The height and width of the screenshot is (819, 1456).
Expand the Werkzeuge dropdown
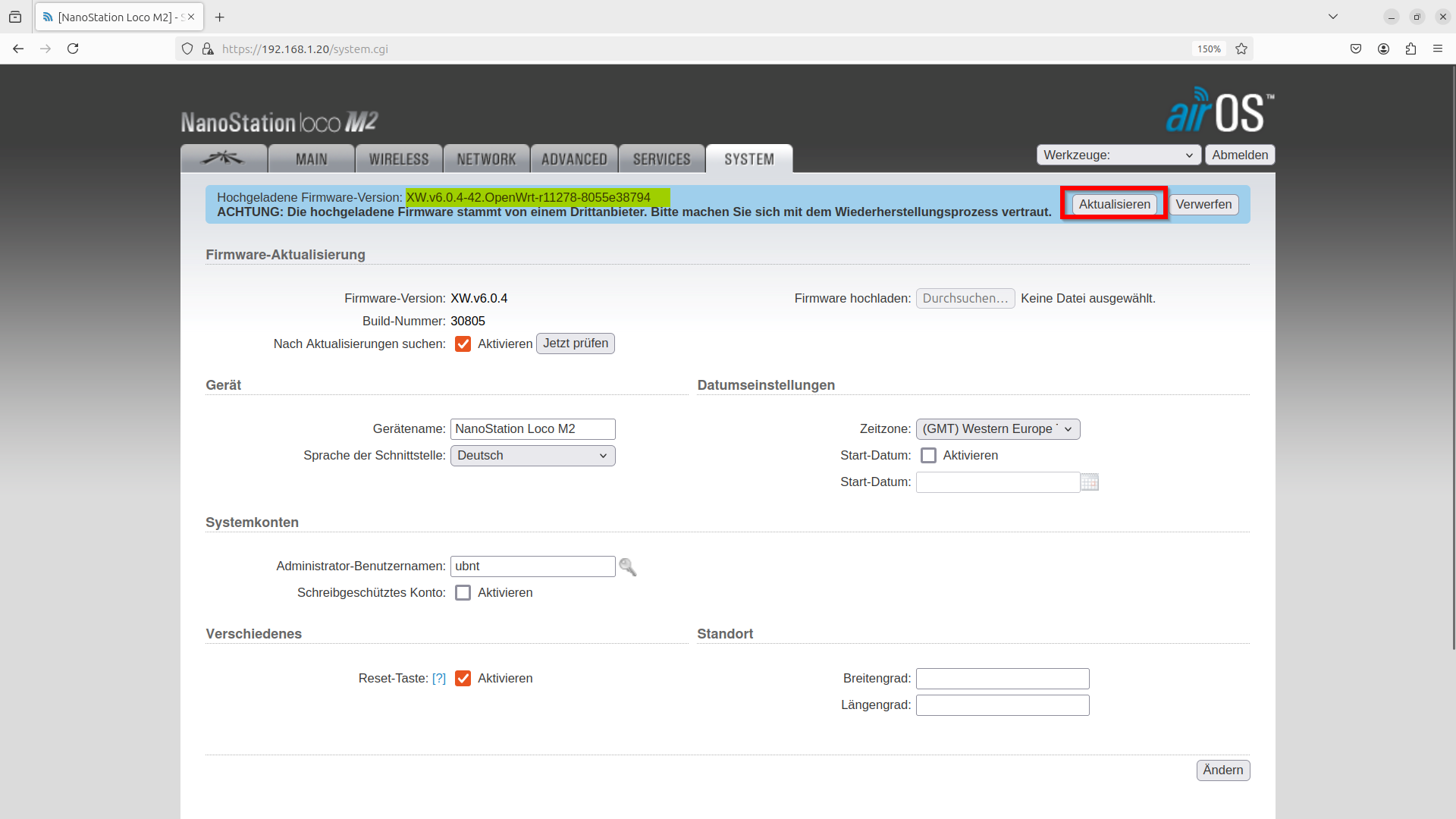click(1119, 155)
